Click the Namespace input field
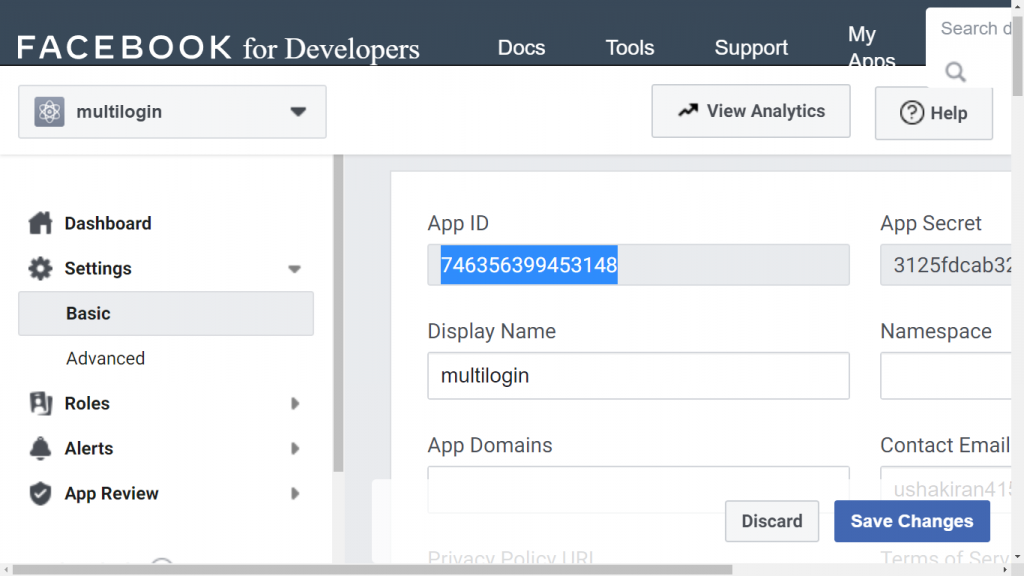The image size is (1024, 576). pos(946,376)
